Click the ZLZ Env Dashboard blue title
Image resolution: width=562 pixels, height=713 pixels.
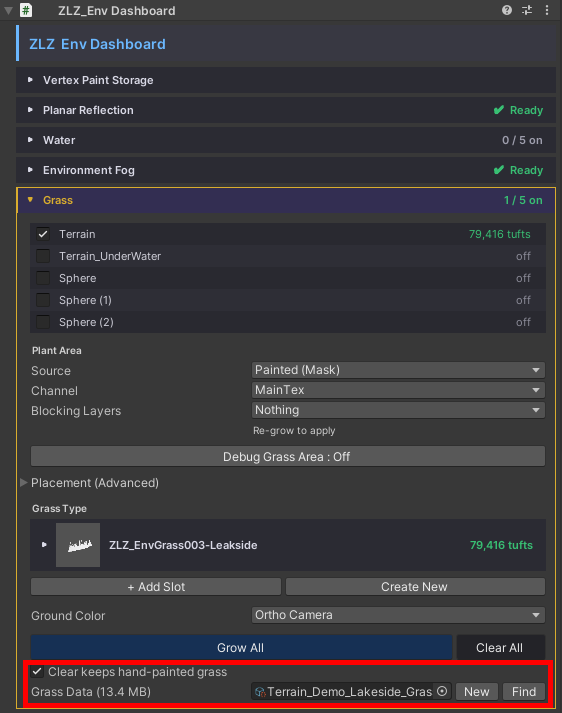pyautogui.click(x=97, y=44)
